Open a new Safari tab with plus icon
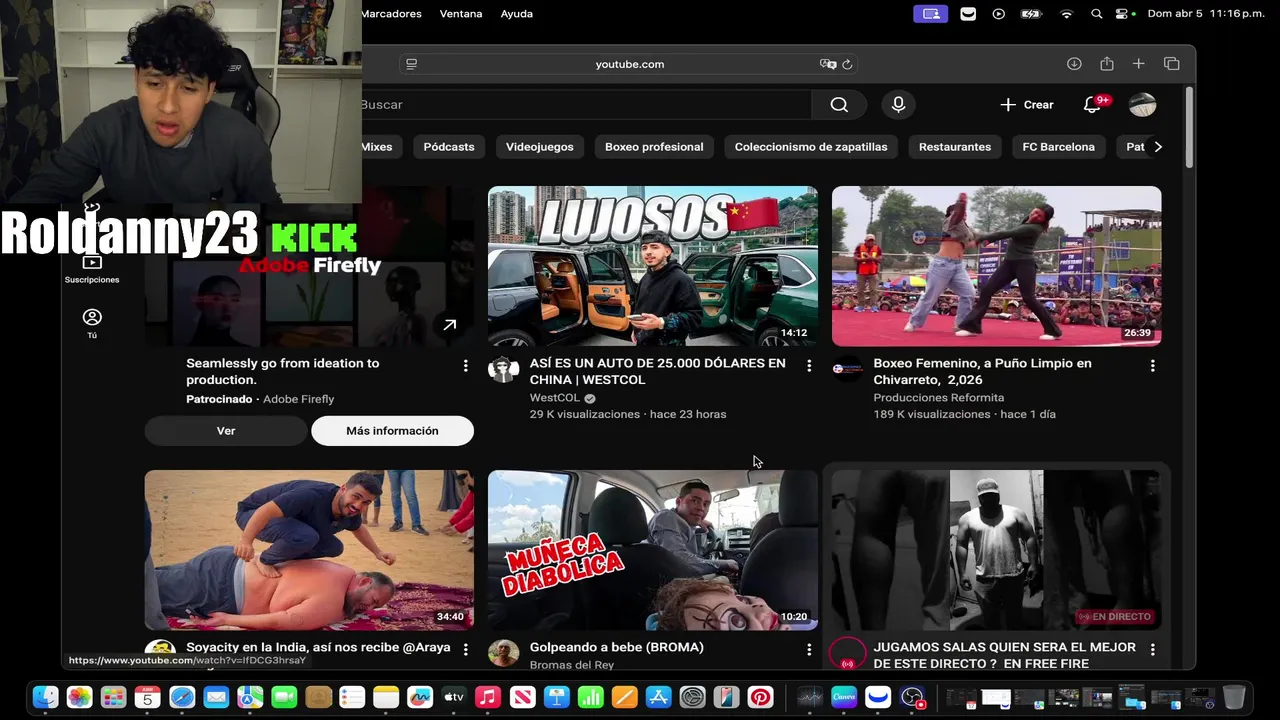This screenshot has width=1280, height=720. pos(1138,64)
